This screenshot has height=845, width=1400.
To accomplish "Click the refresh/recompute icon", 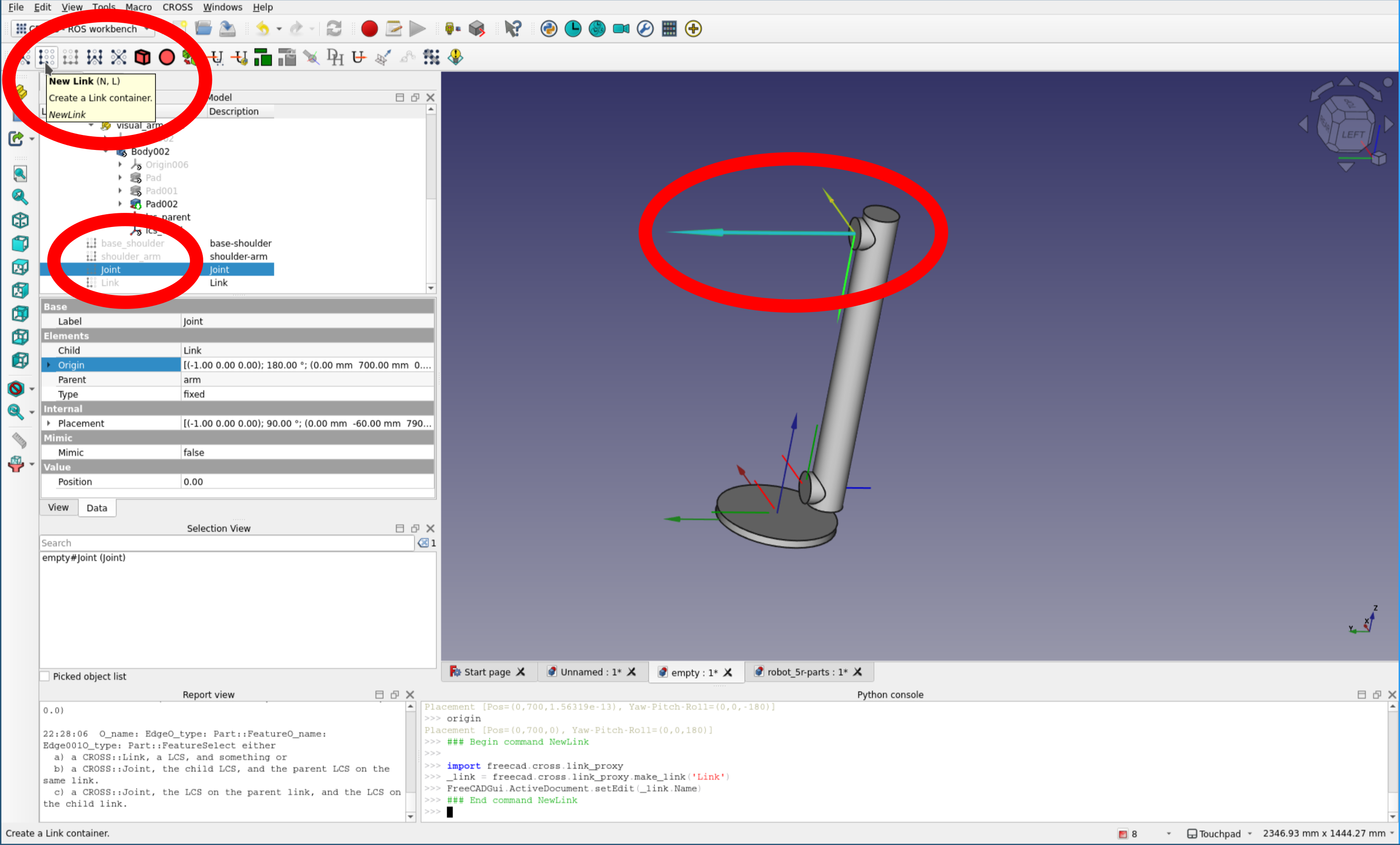I will tap(334, 28).
